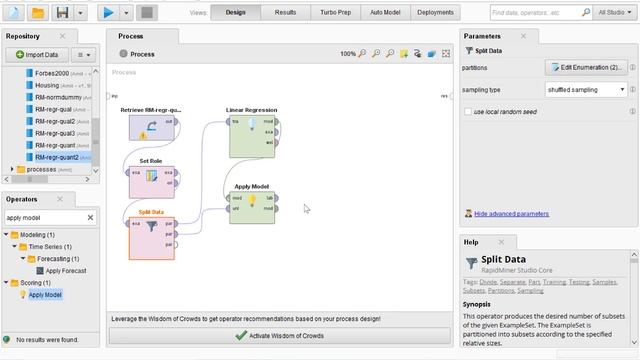Click the search magnifier icon
640x360 pixels.
[x=586, y=12]
